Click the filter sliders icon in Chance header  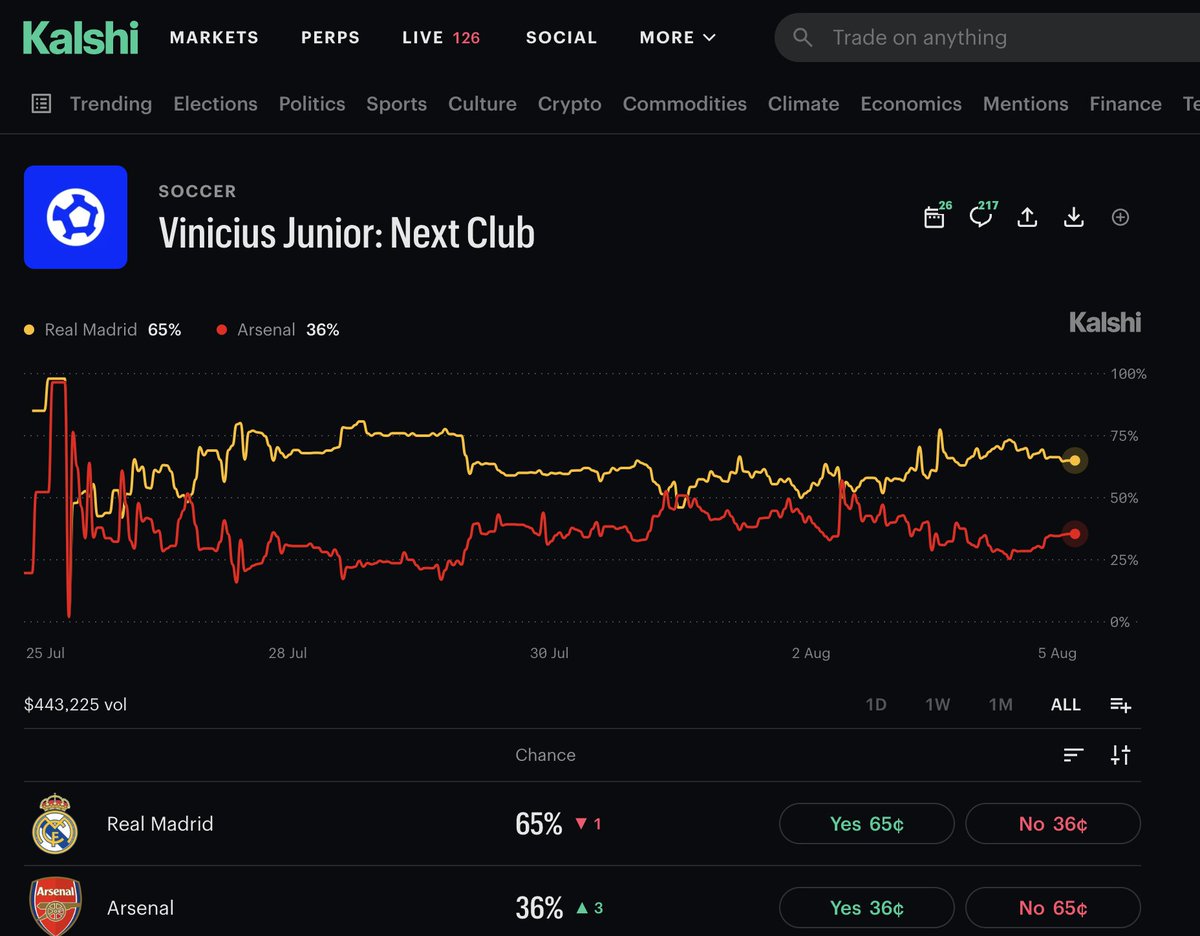click(x=1121, y=755)
